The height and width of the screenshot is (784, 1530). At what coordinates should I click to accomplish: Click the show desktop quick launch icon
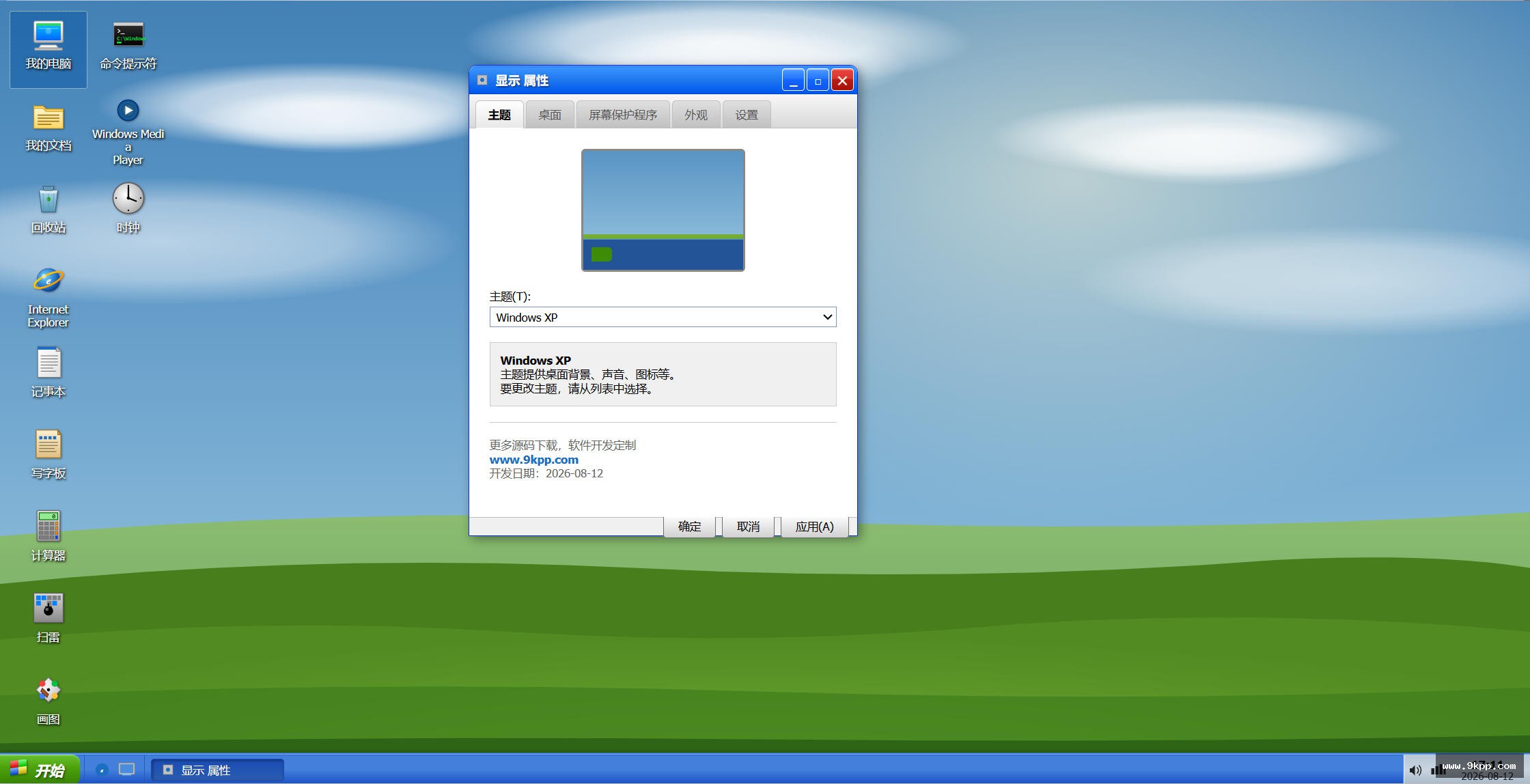tap(126, 770)
